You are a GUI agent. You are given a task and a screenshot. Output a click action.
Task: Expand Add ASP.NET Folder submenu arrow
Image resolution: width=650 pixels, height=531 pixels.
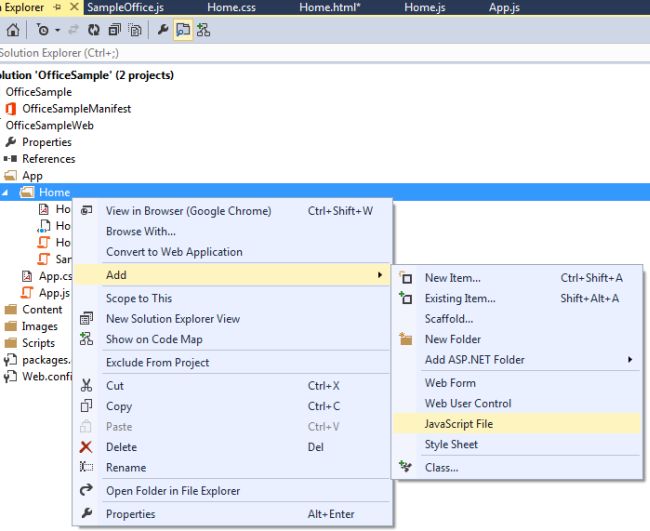tap(630, 359)
